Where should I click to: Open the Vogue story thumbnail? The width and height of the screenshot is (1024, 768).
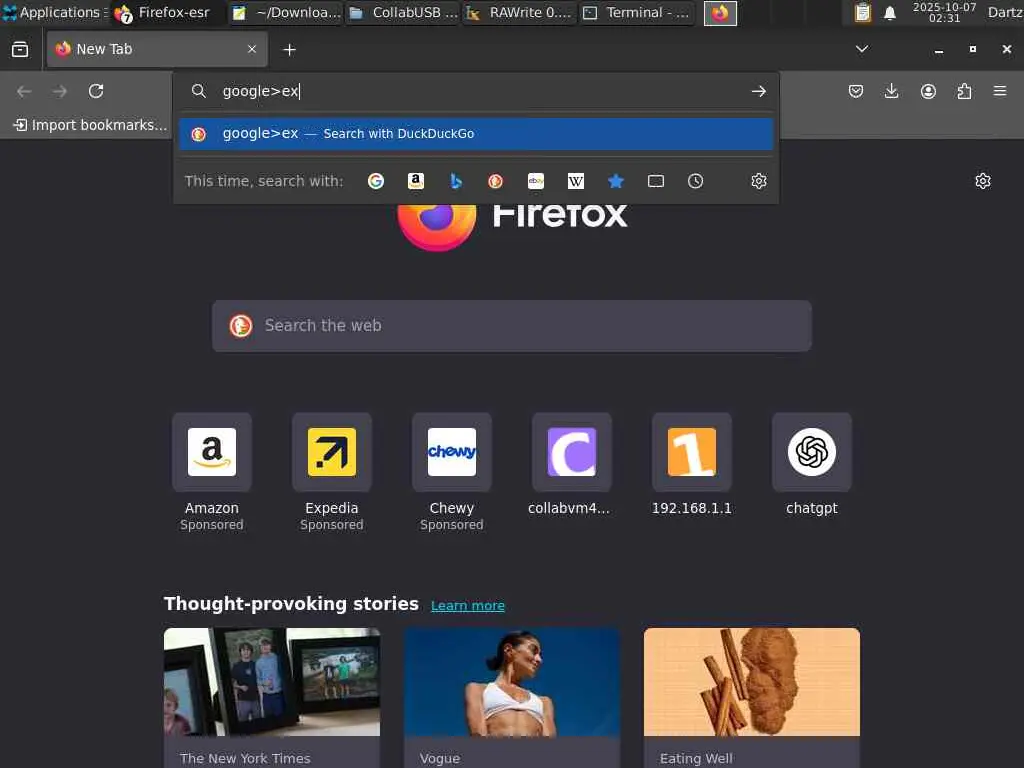[512, 682]
